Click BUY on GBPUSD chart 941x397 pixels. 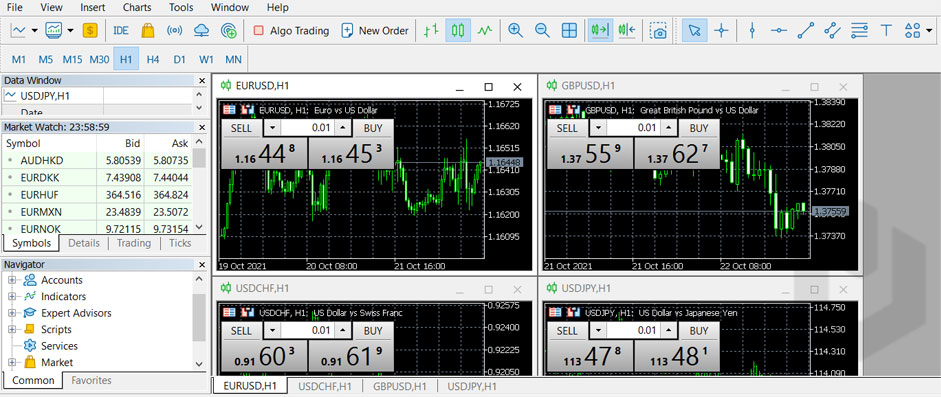click(699, 128)
